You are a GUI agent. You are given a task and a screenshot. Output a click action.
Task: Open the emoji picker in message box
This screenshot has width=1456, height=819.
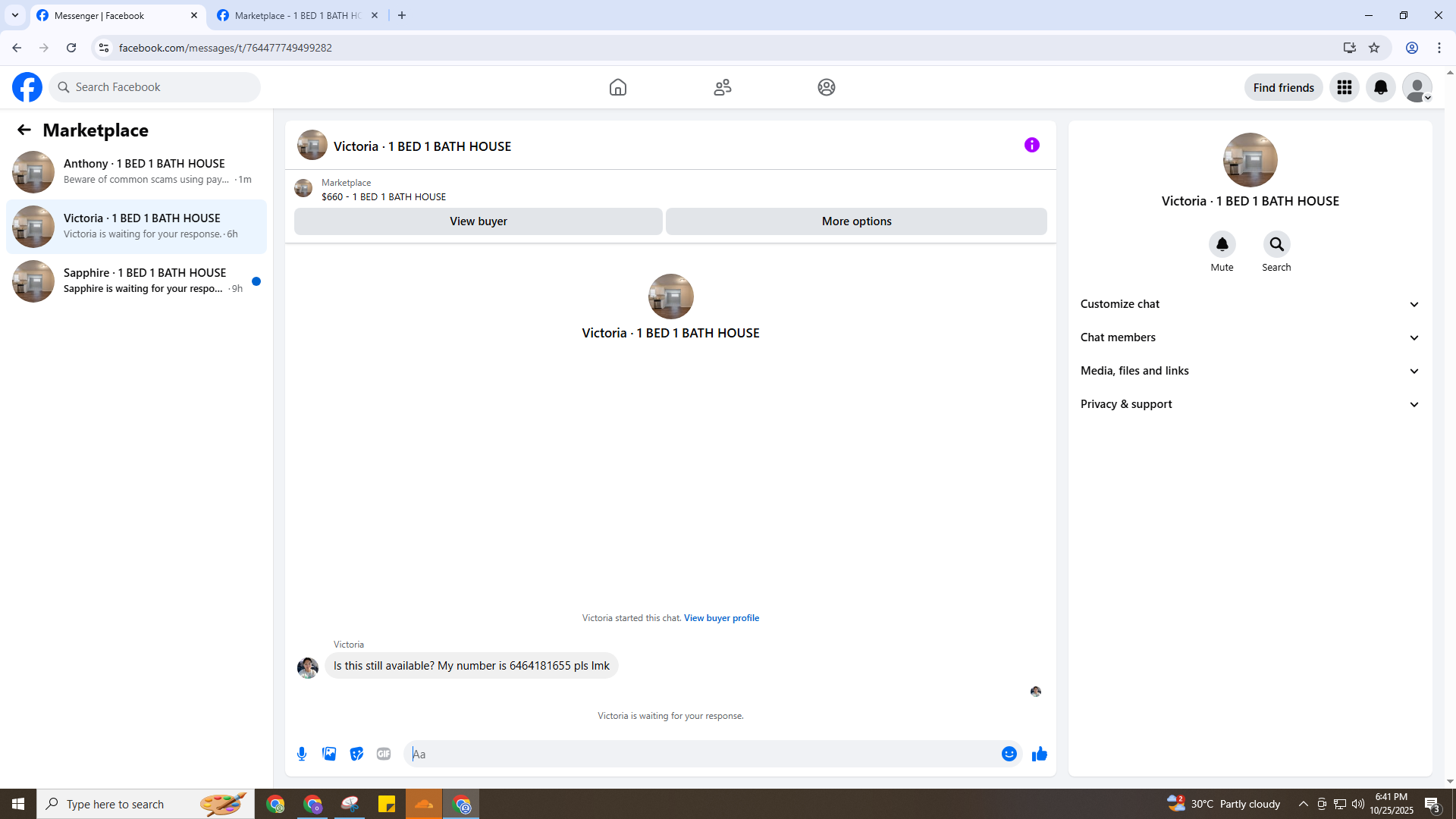pos(1009,754)
